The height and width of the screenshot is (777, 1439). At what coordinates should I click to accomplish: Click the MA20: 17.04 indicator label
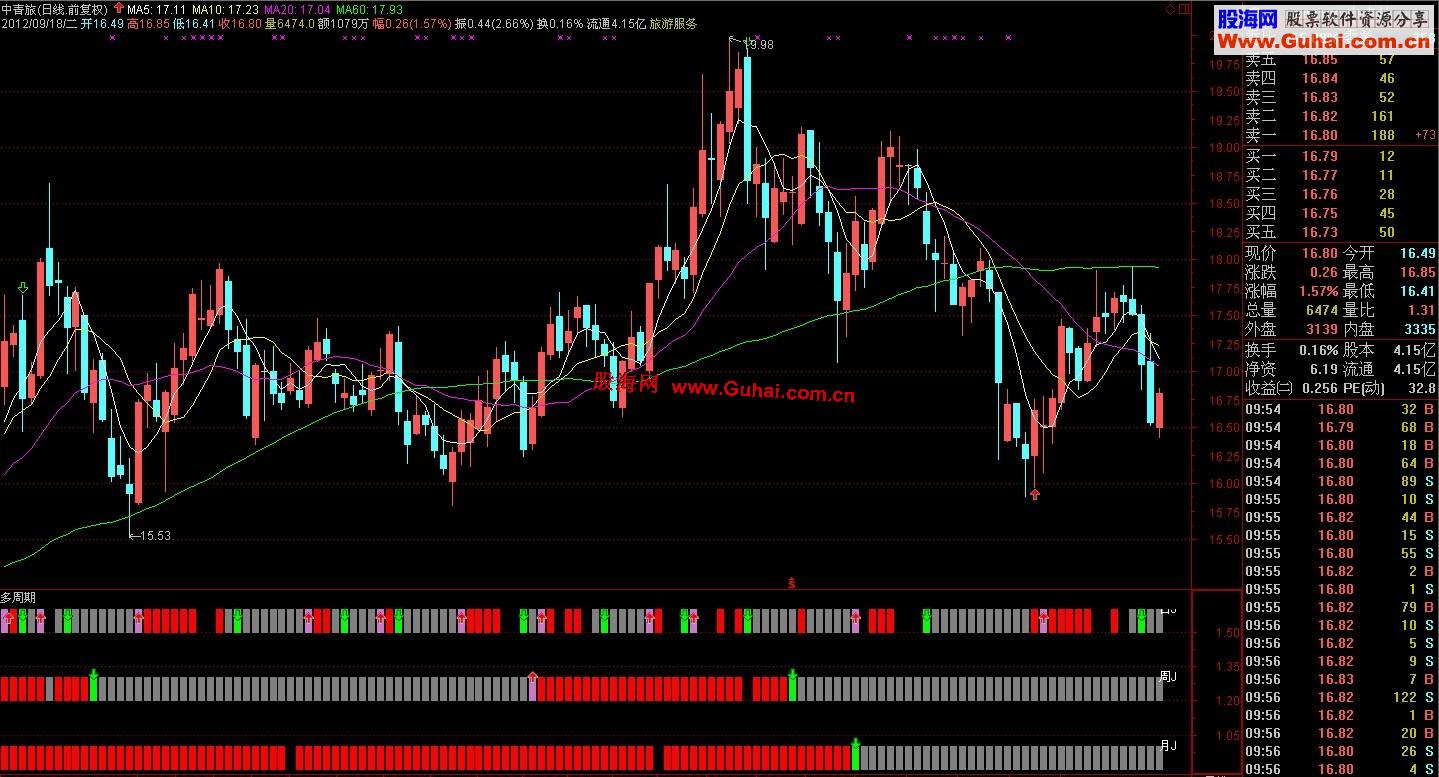click(297, 9)
